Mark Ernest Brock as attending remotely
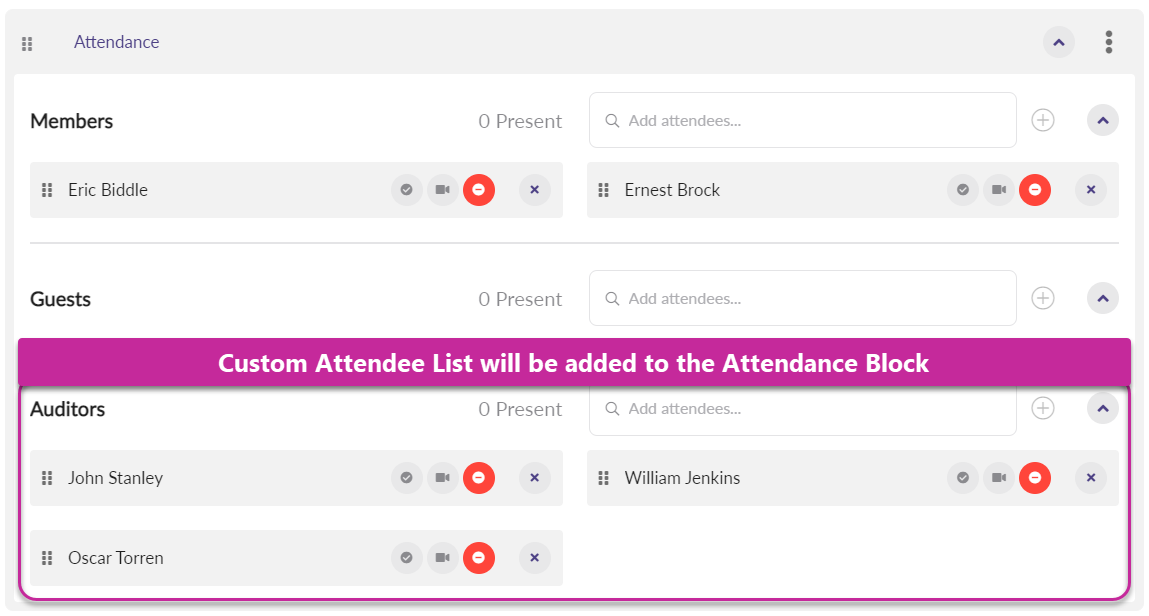1149x616 pixels. point(998,190)
